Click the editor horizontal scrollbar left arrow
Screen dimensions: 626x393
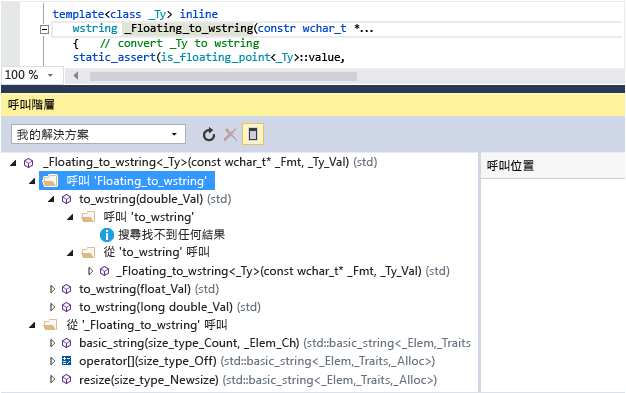(75, 75)
